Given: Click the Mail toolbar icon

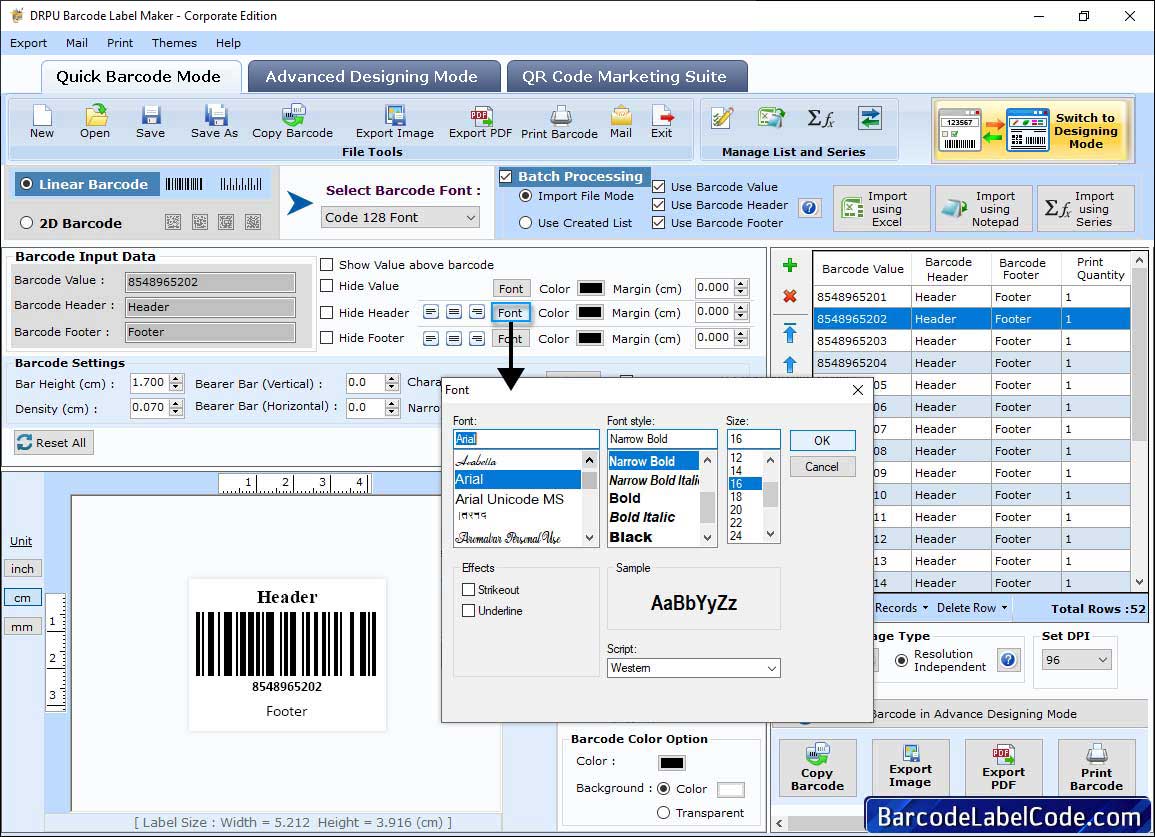Looking at the screenshot, I should point(621,122).
